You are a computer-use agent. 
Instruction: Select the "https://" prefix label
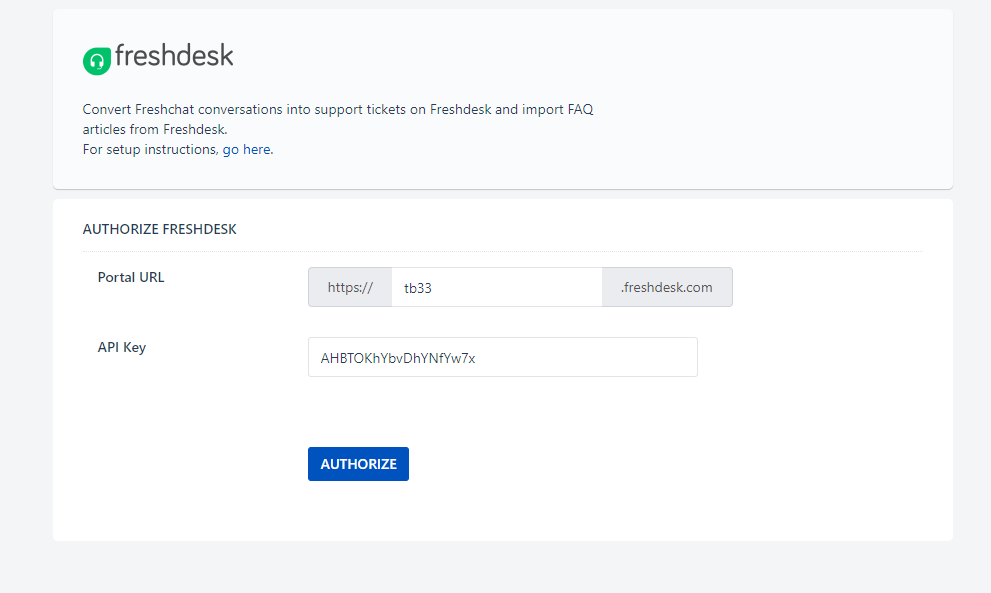(x=350, y=288)
